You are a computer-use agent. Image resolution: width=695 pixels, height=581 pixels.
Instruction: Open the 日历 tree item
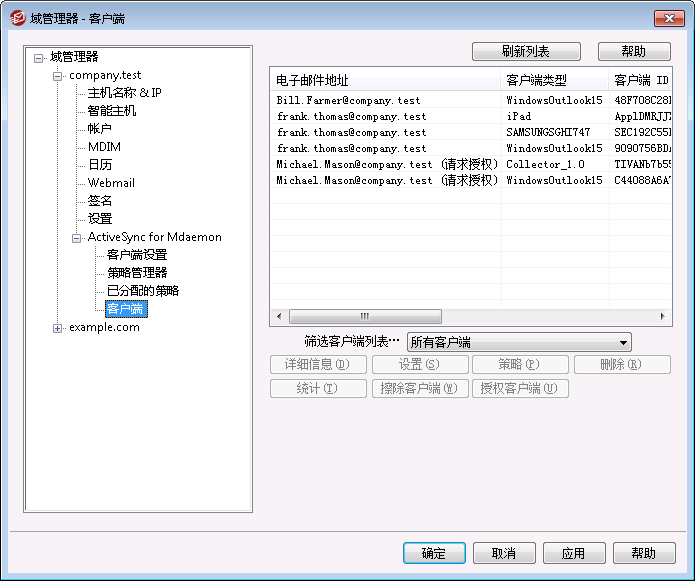(x=100, y=164)
